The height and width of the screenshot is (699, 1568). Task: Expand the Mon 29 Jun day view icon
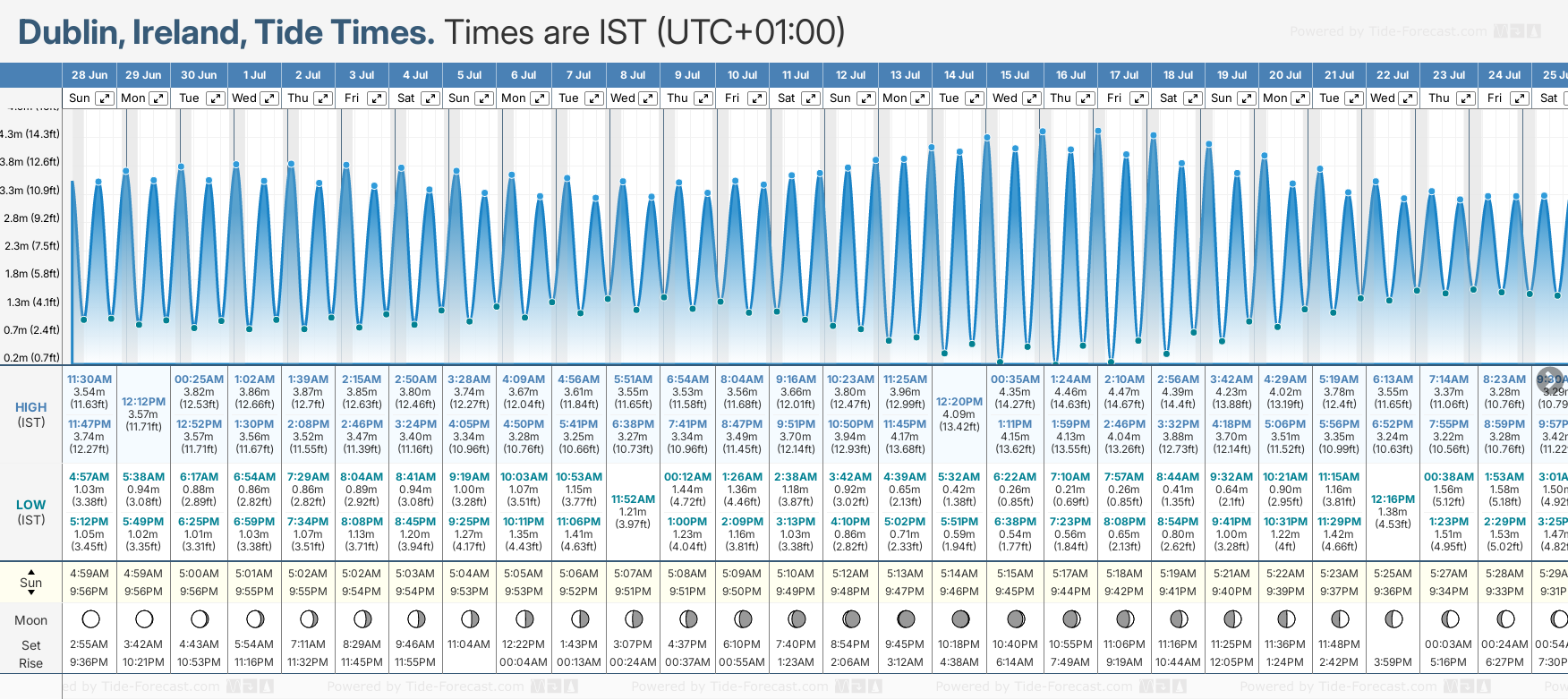pyautogui.click(x=158, y=98)
